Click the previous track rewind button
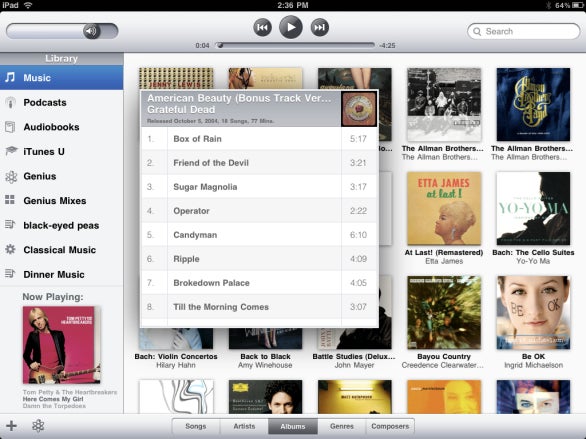Image resolution: width=586 pixels, height=439 pixels. tap(262, 27)
